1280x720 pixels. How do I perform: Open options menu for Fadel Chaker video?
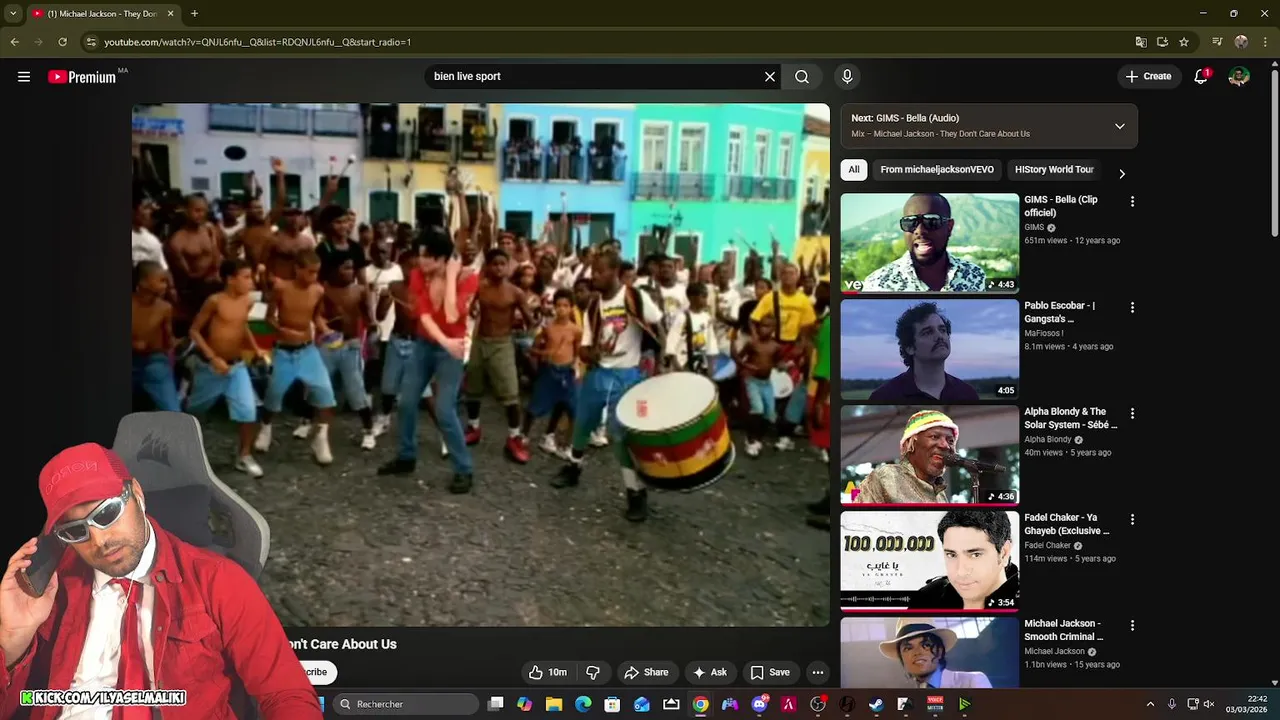(1132, 520)
